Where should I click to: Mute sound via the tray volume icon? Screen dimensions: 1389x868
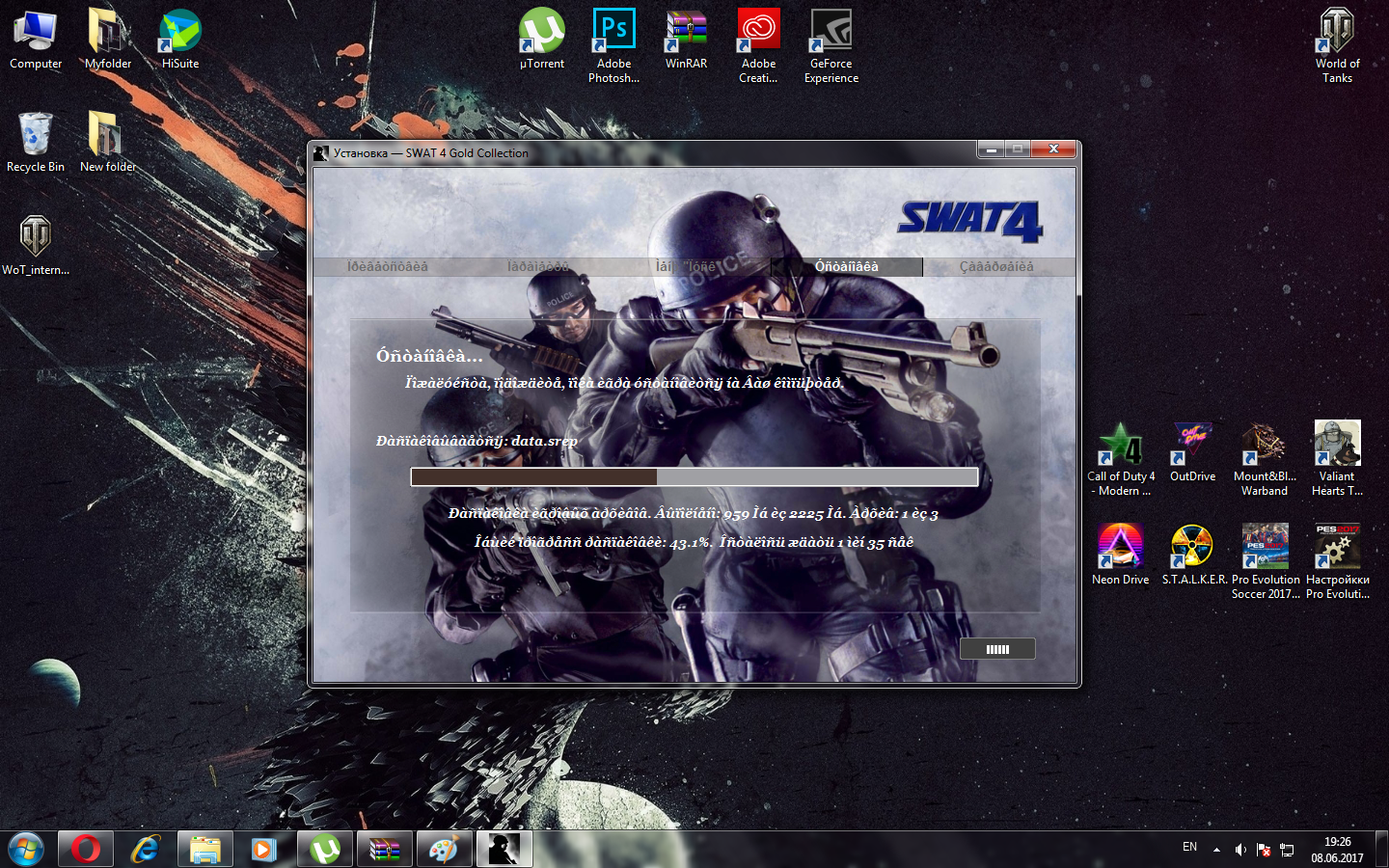tap(1240, 850)
